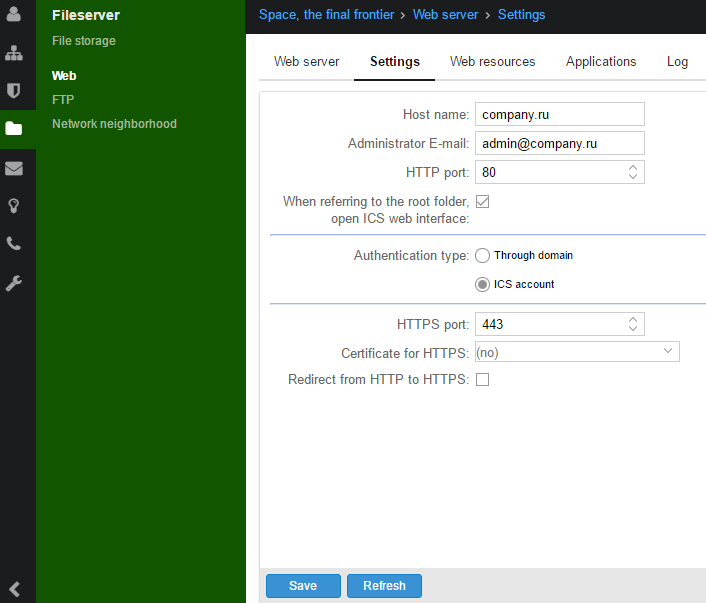Switch to the Applications tab

[601, 62]
